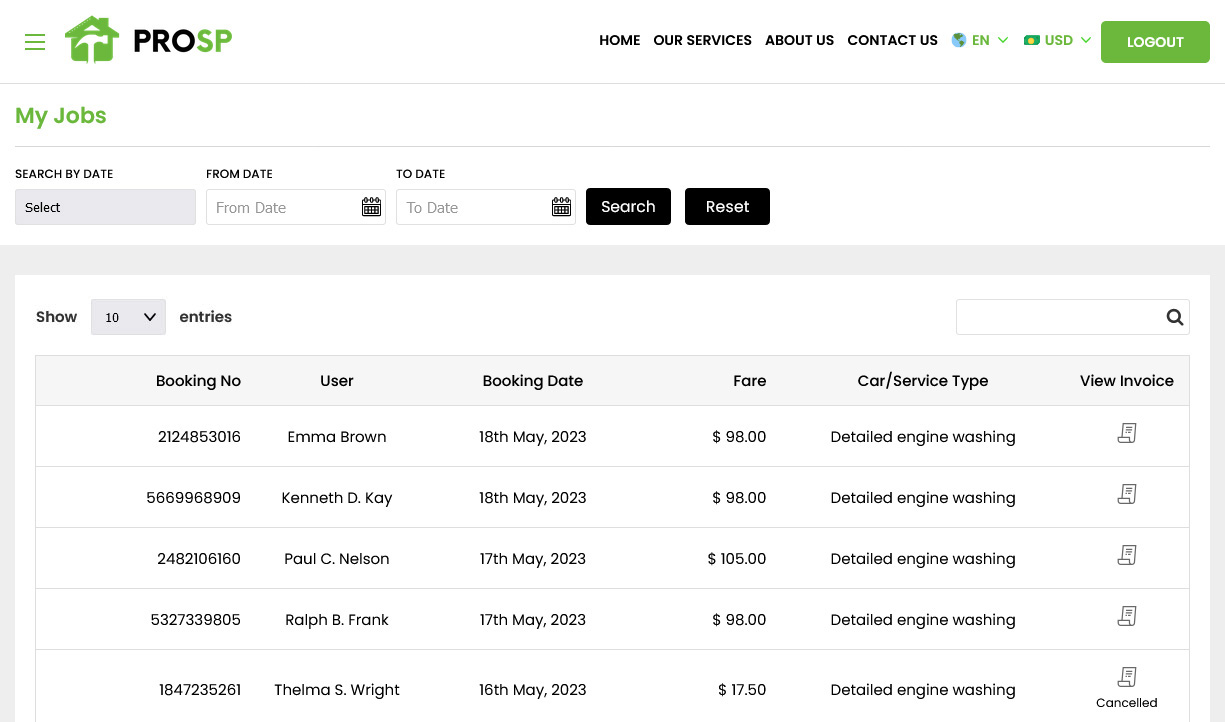Image resolution: width=1225 pixels, height=722 pixels.
Task: Click the PROSP house logo
Action: (x=149, y=40)
